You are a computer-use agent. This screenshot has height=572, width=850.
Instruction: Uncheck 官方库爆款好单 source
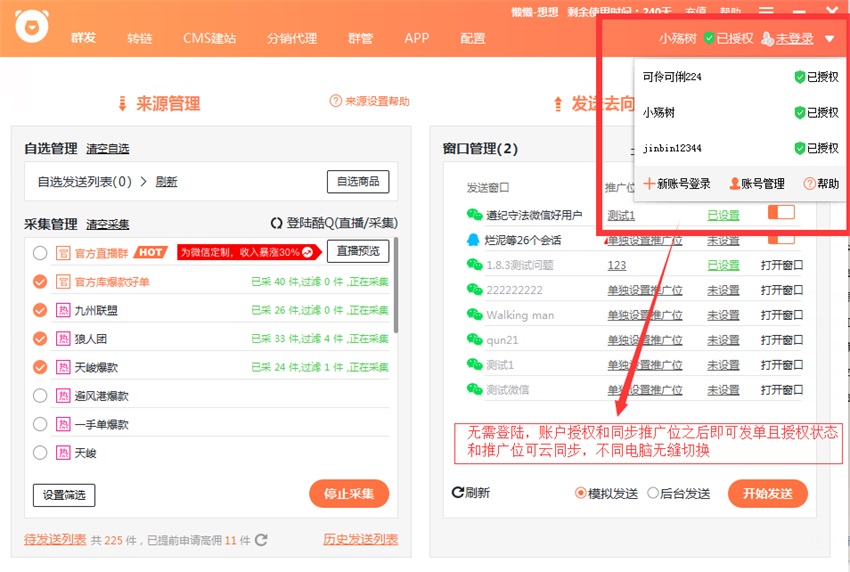tap(40, 281)
